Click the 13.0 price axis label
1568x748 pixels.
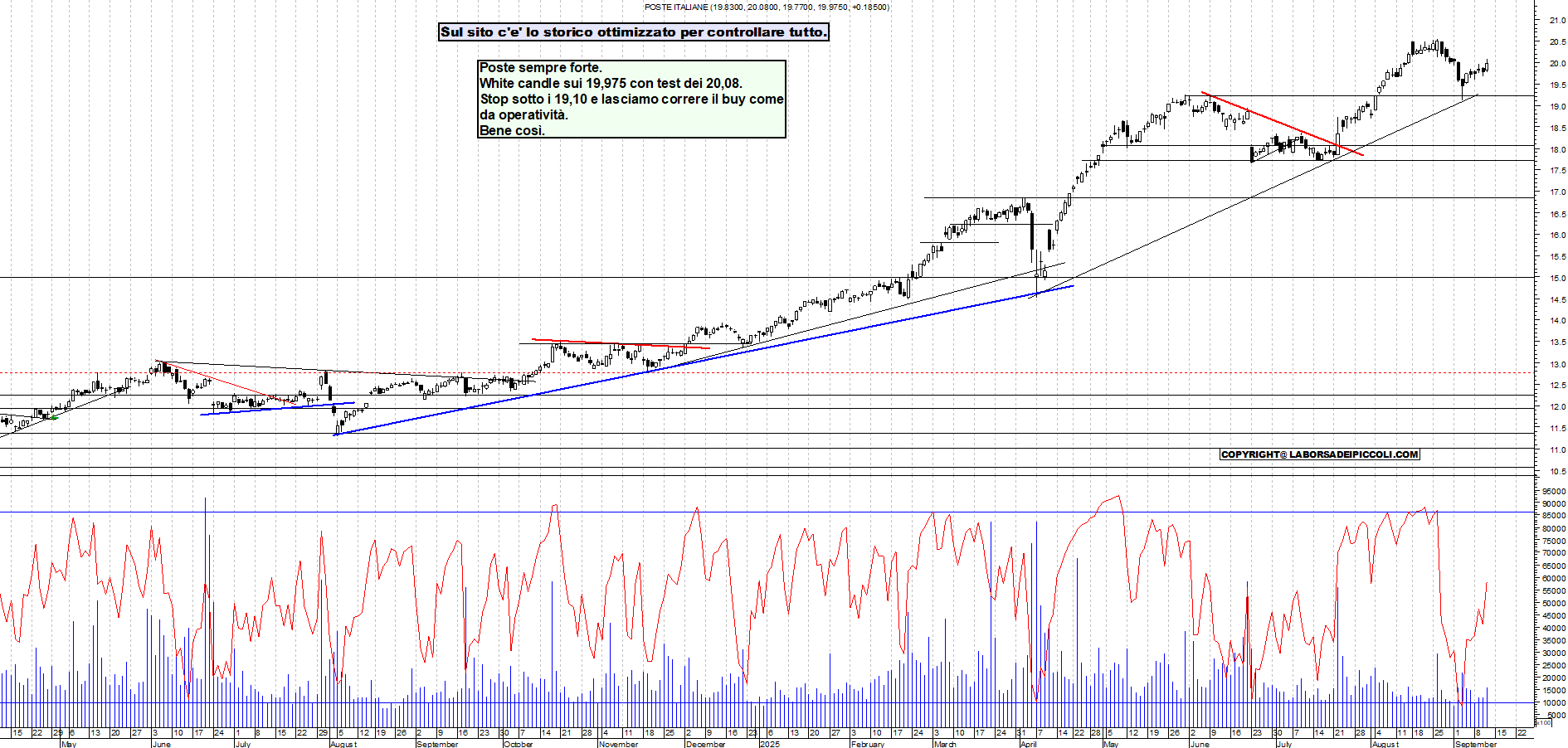click(x=1557, y=364)
